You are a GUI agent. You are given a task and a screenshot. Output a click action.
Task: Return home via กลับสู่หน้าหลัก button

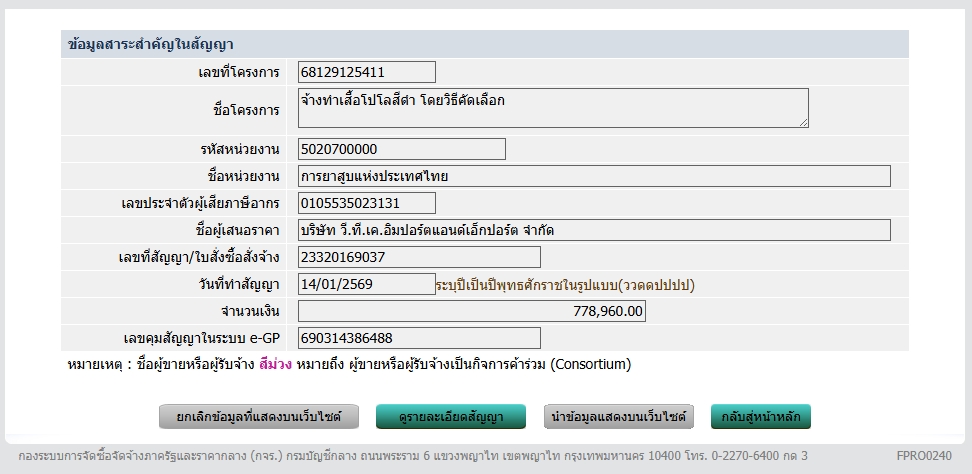761,417
